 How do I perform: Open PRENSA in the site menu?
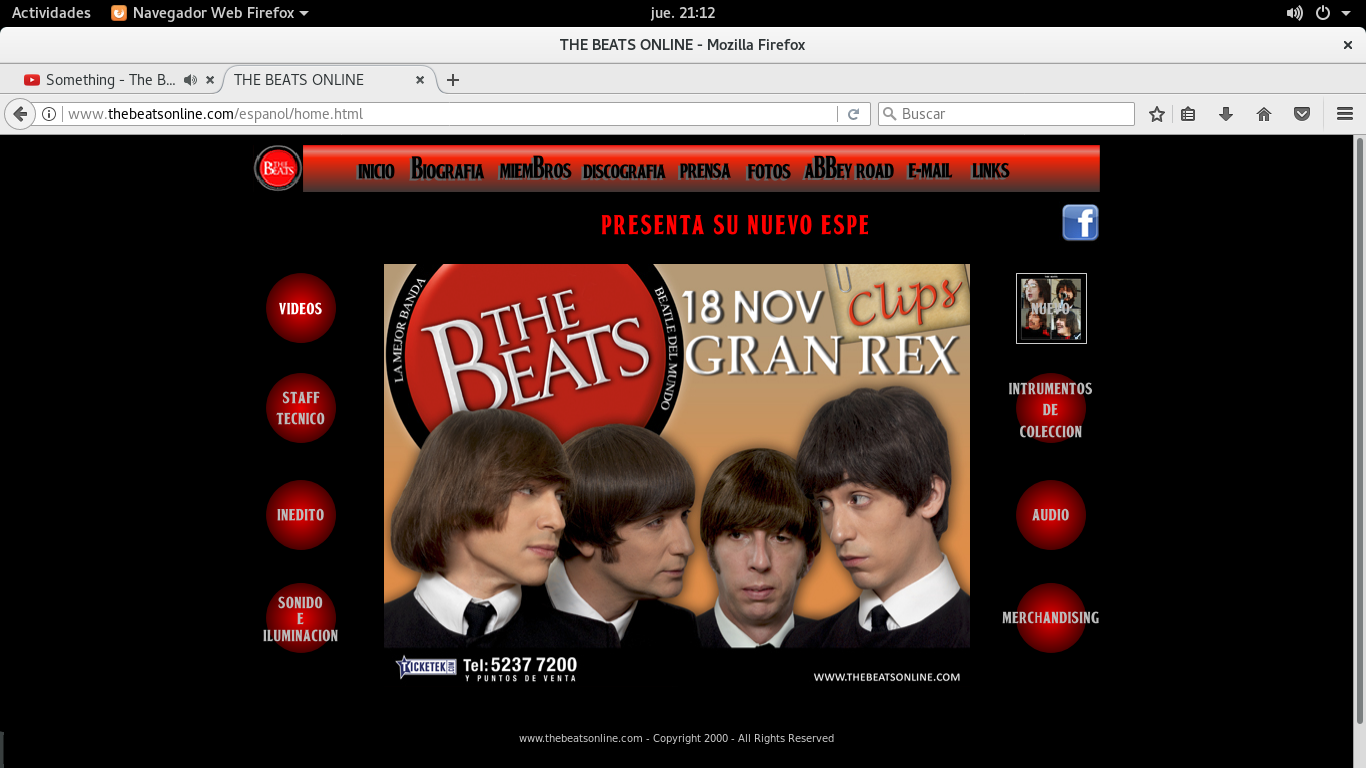tap(705, 171)
